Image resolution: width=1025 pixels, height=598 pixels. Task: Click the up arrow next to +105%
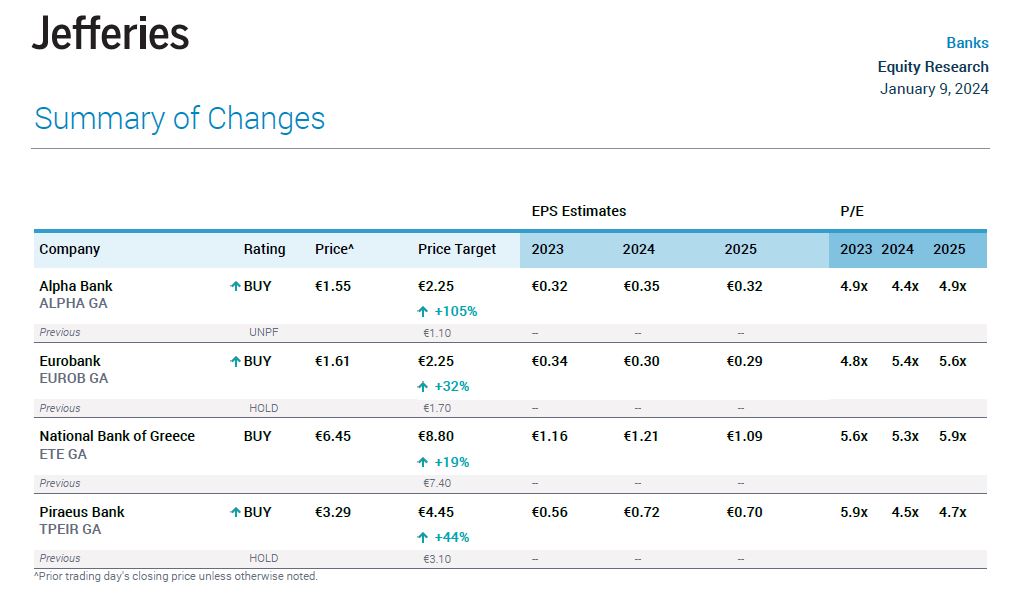coord(423,312)
